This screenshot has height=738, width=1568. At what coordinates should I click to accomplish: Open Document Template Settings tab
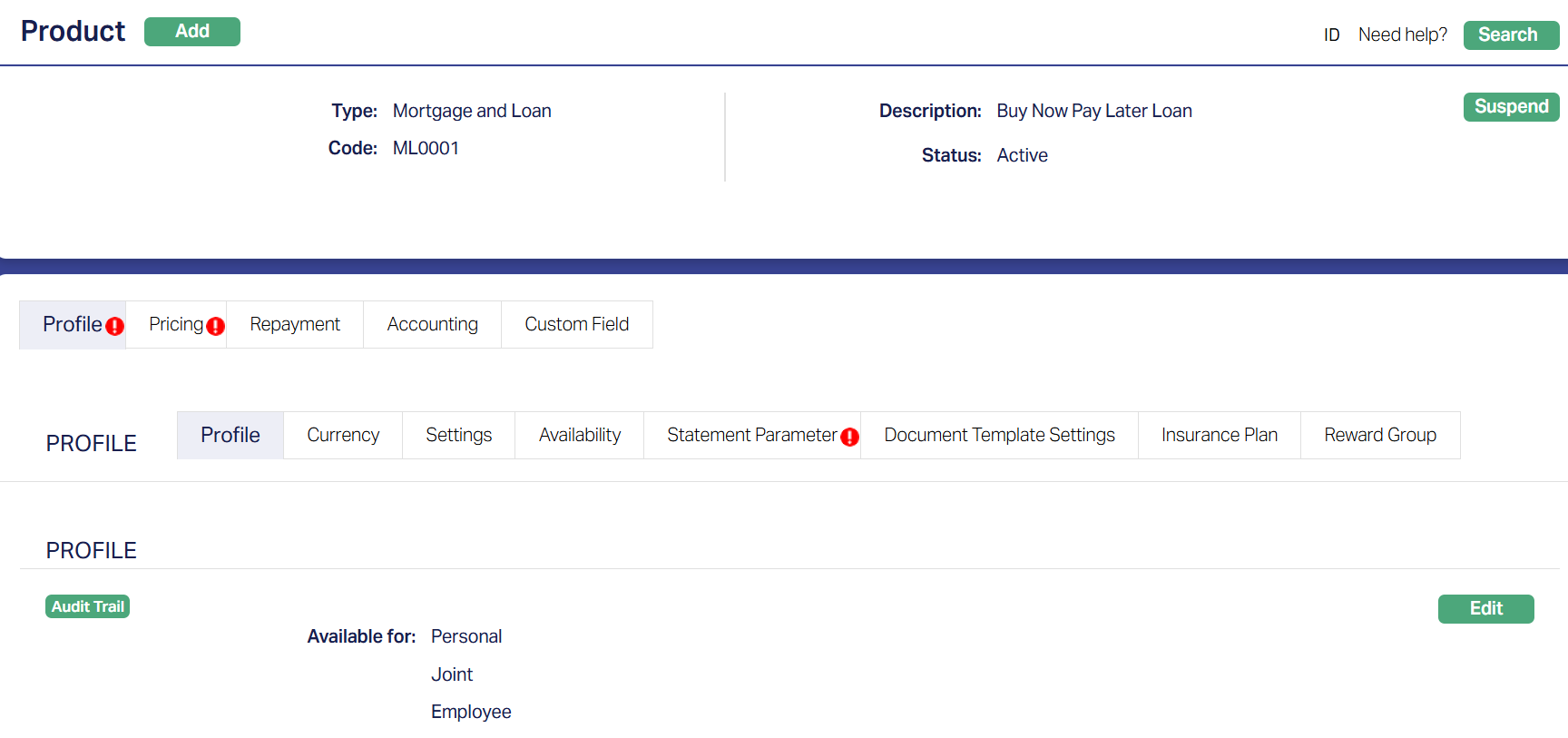(x=999, y=436)
